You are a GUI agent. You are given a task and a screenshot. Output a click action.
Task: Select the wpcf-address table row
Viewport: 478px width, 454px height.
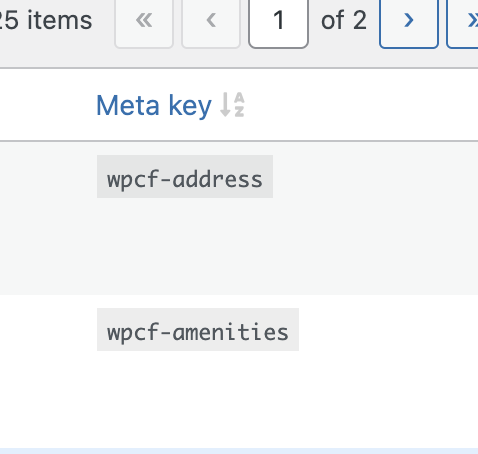pyautogui.click(x=239, y=218)
